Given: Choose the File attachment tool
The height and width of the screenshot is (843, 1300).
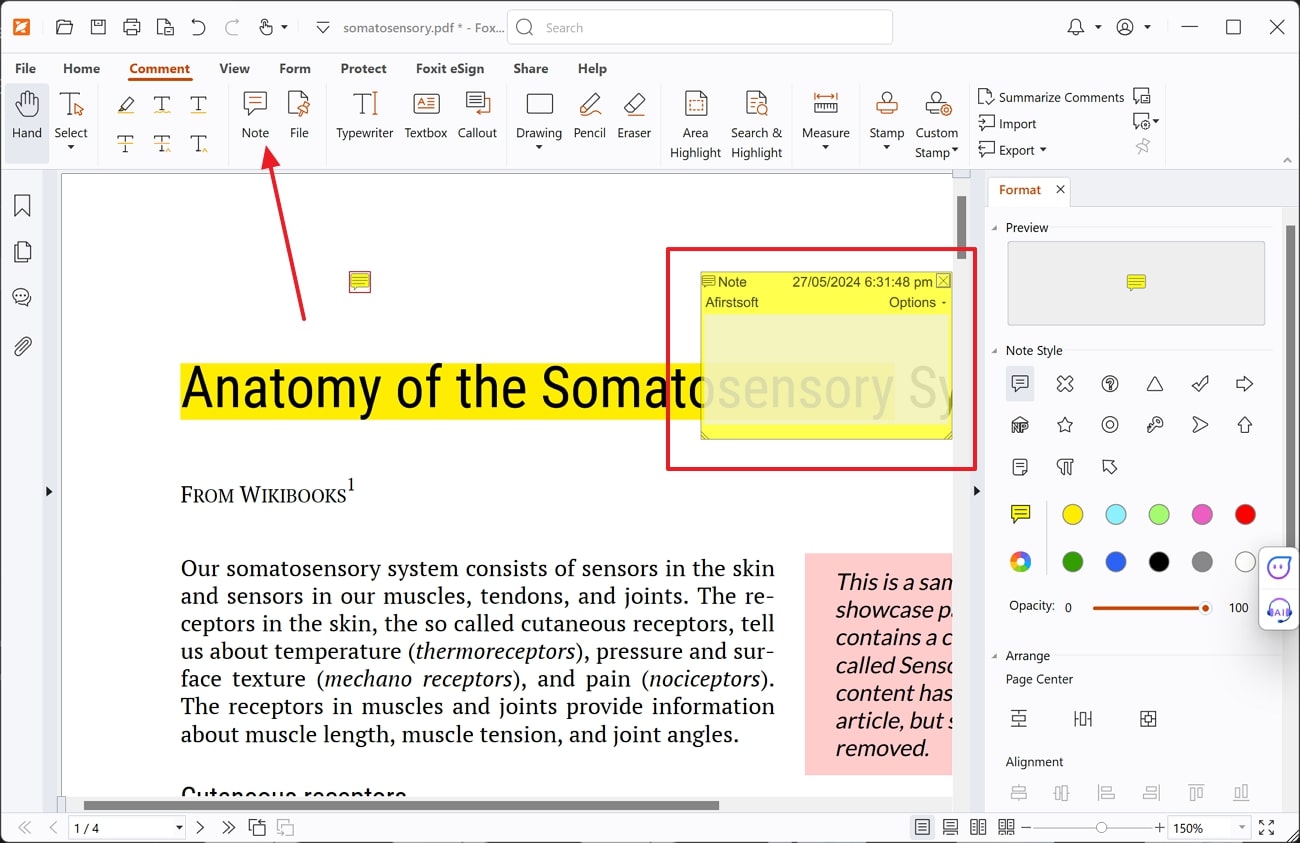Looking at the screenshot, I should [x=299, y=115].
